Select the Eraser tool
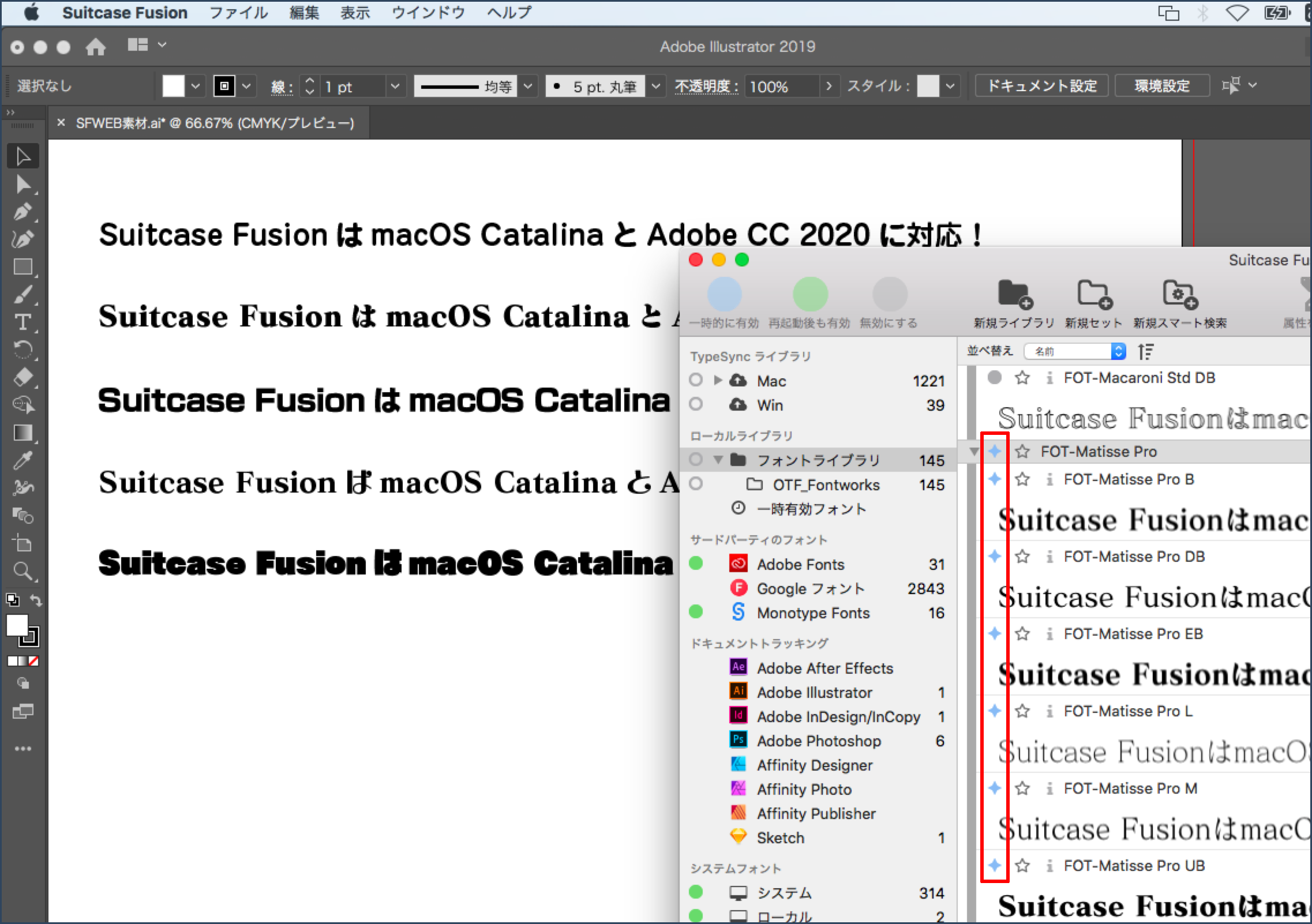Image resolution: width=1312 pixels, height=924 pixels. (x=23, y=377)
